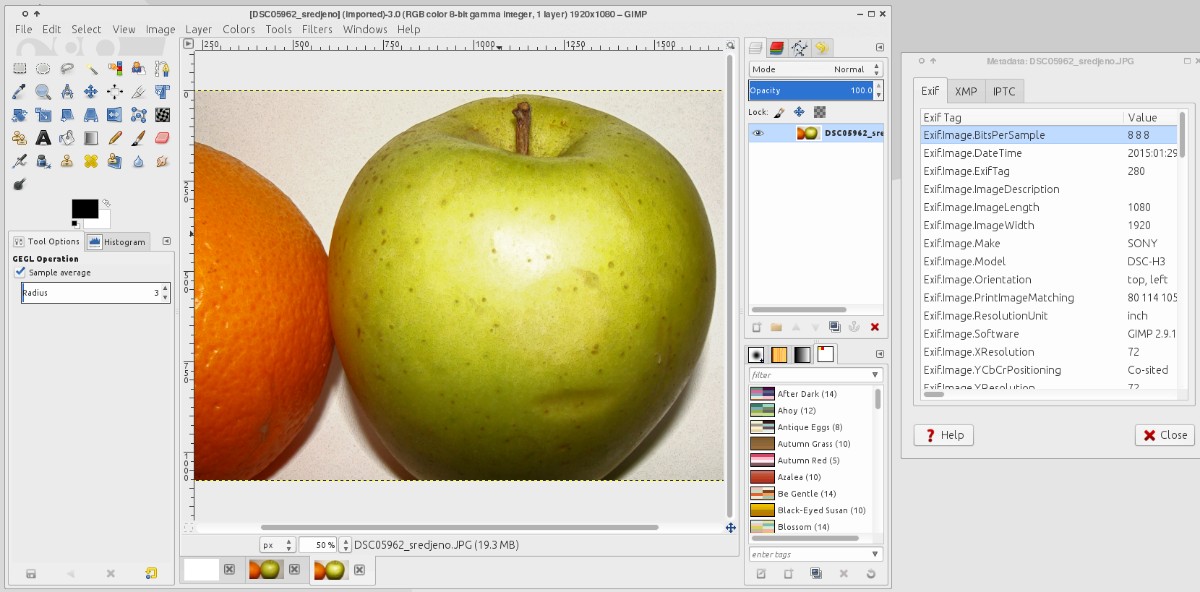Screen dimensions: 1200x592
Task: Select the Zoom magnifier tool
Action: tap(43, 91)
